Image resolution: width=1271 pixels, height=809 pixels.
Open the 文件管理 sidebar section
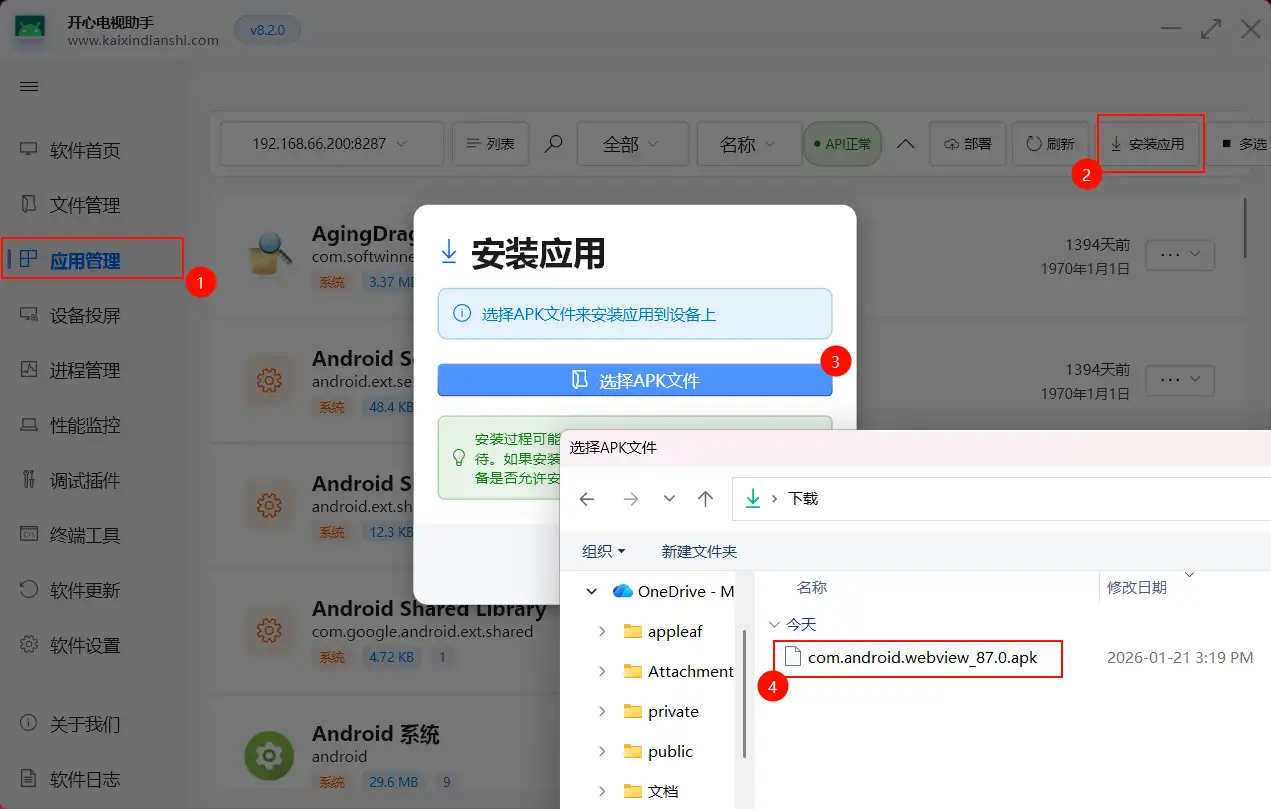90,204
